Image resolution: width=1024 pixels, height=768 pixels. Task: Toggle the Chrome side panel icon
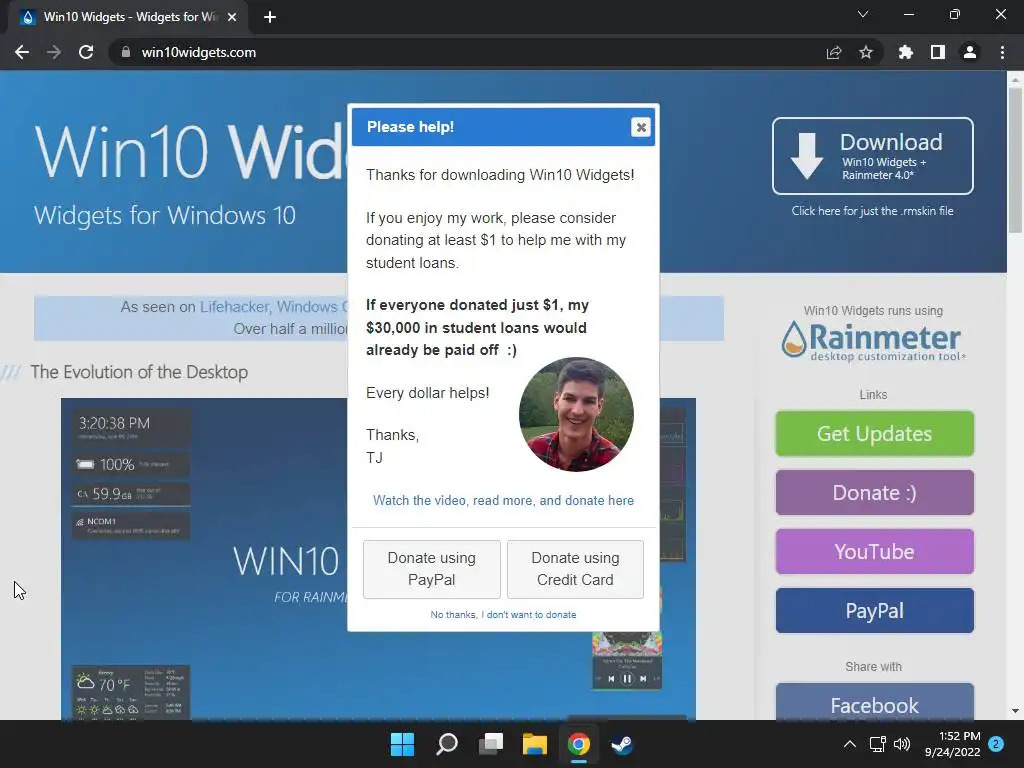(938, 52)
